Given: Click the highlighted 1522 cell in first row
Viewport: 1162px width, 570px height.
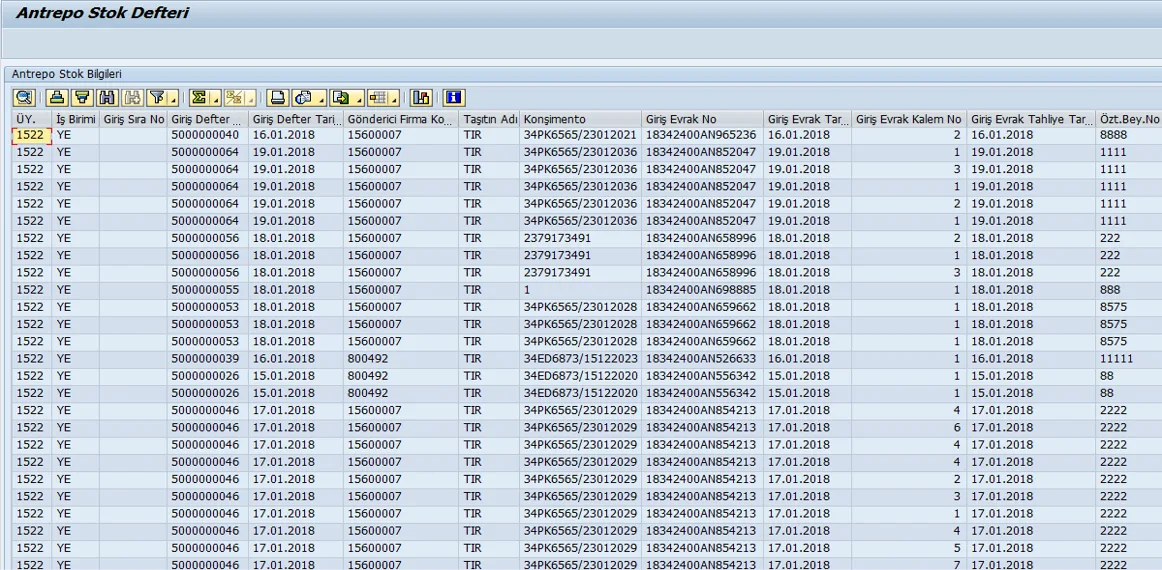Looking at the screenshot, I should [32, 135].
